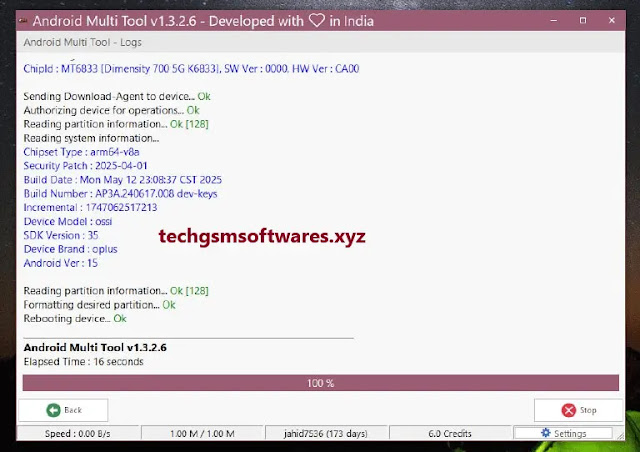Click the Incremental : 1747062517213 line
This screenshot has height=452, width=640.
[90, 207]
